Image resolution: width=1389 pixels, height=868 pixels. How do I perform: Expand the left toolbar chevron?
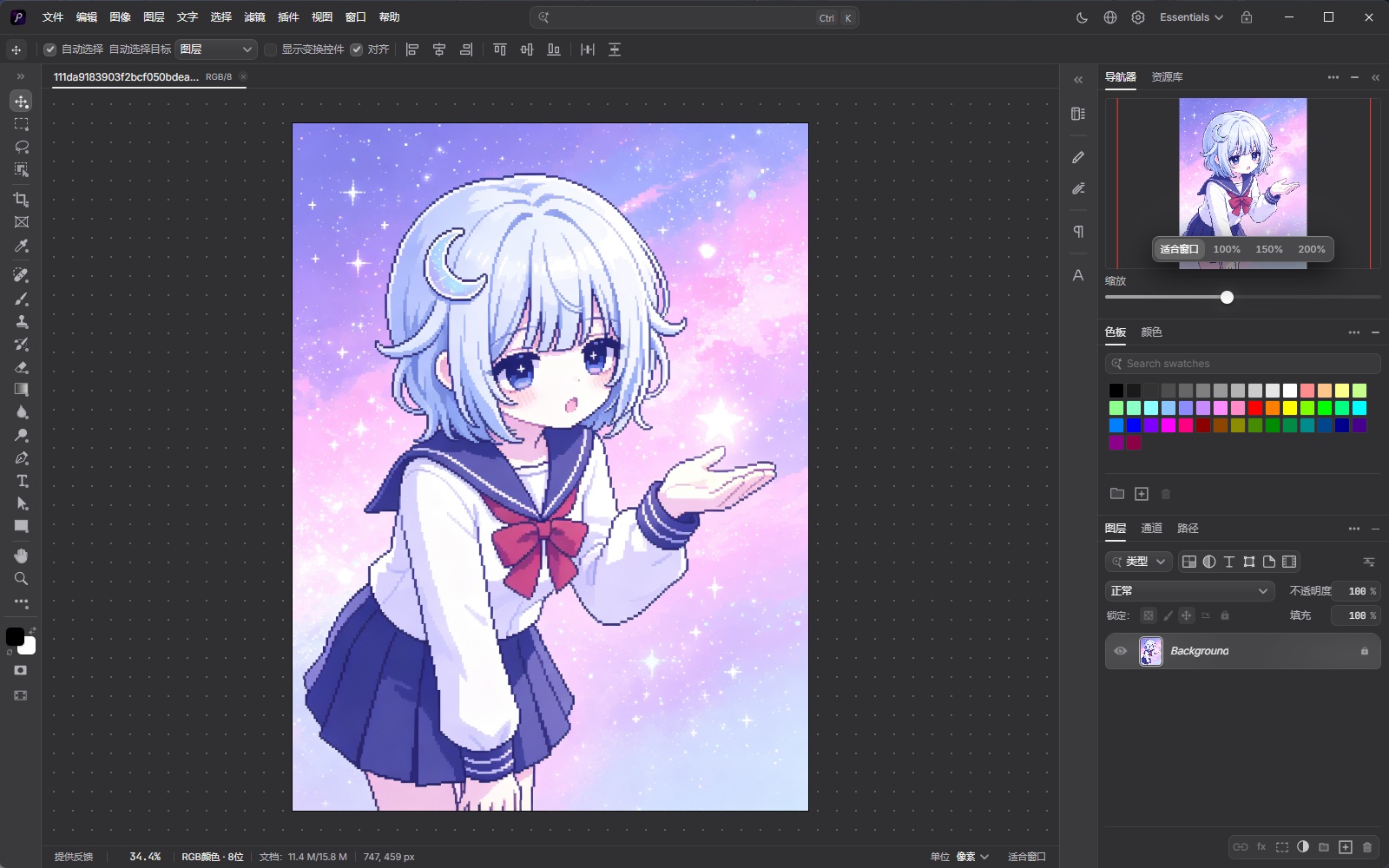coord(21,76)
